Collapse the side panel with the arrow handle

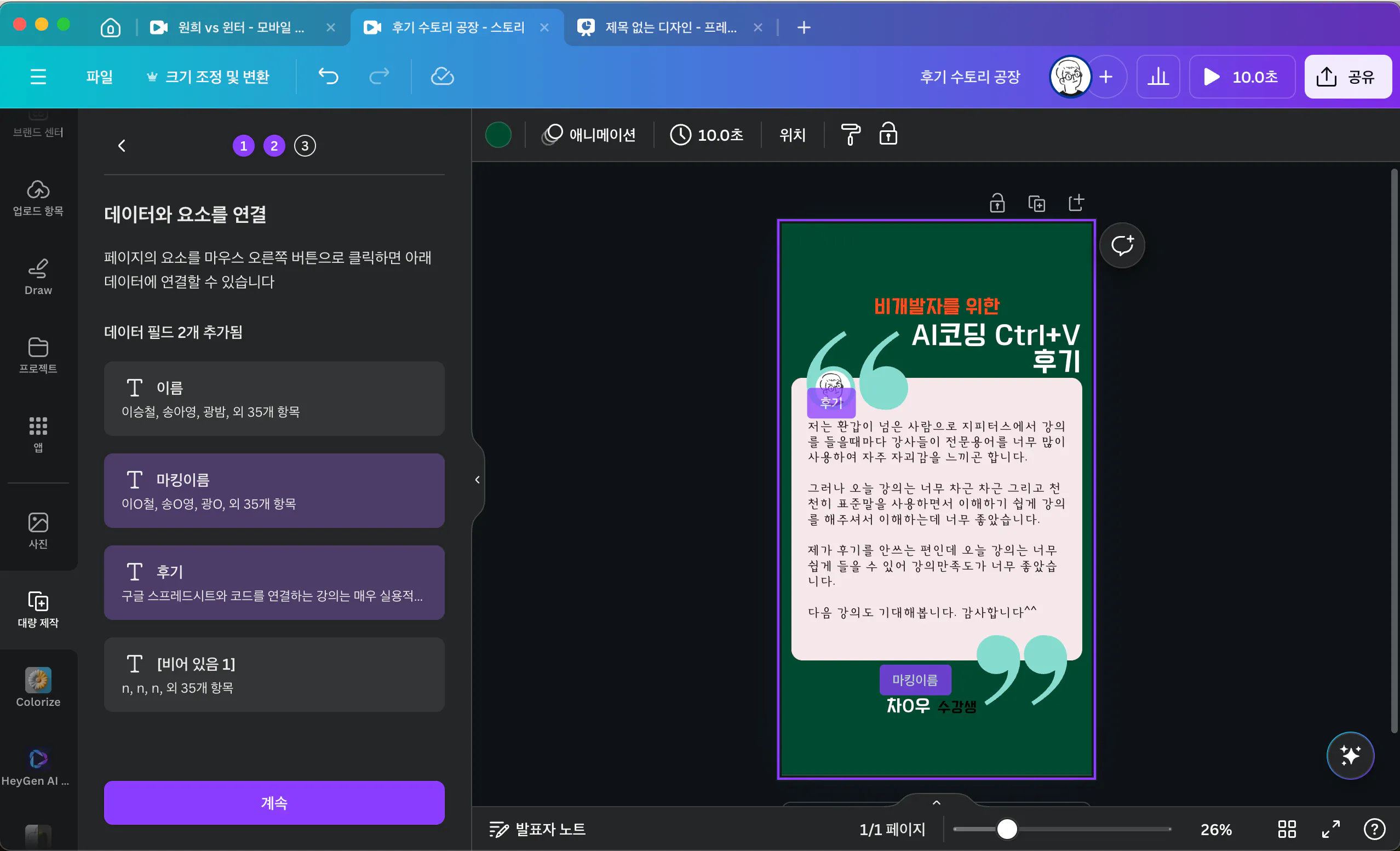tap(477, 480)
